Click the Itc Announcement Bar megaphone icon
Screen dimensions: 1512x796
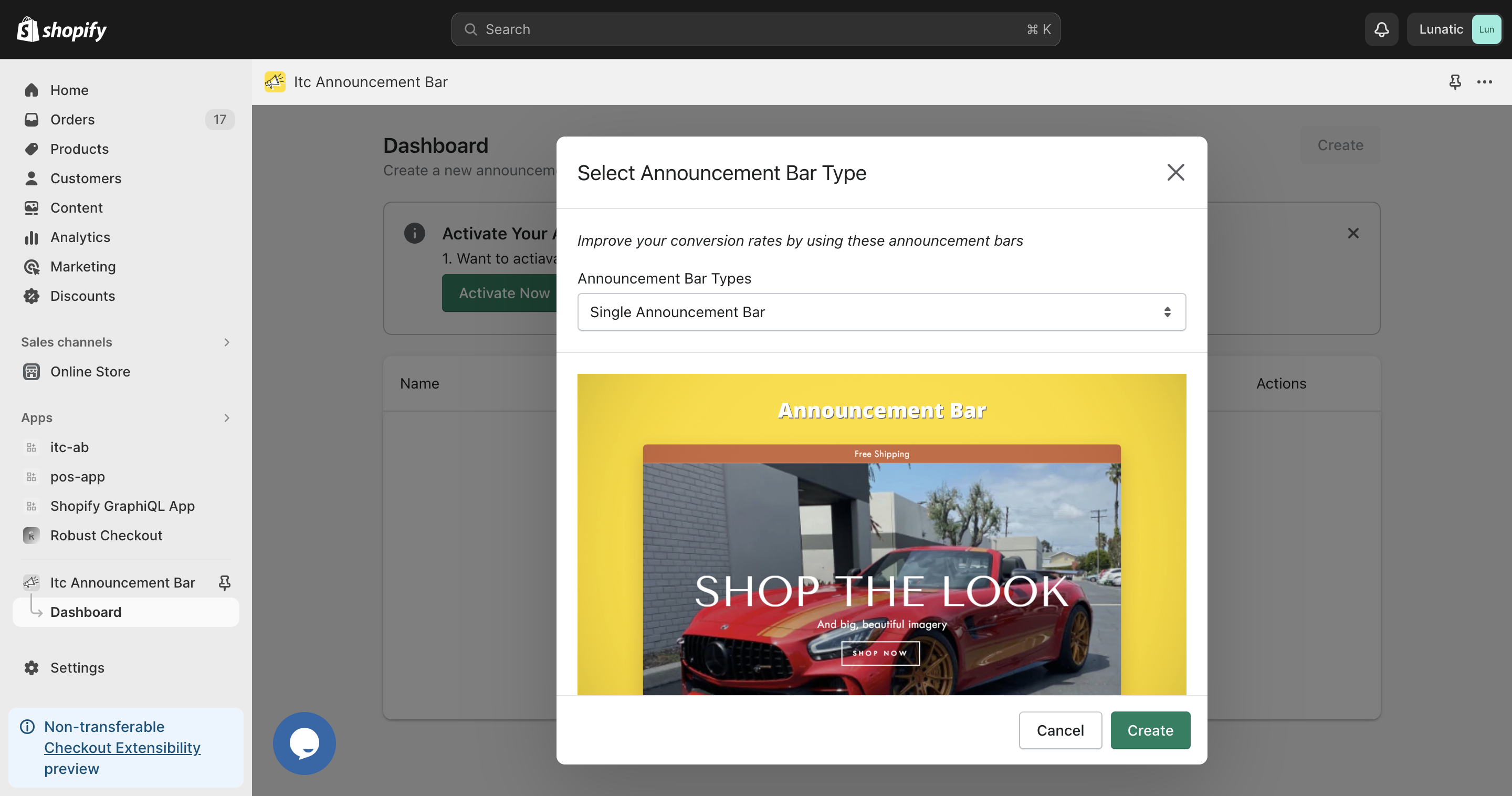[x=275, y=81]
